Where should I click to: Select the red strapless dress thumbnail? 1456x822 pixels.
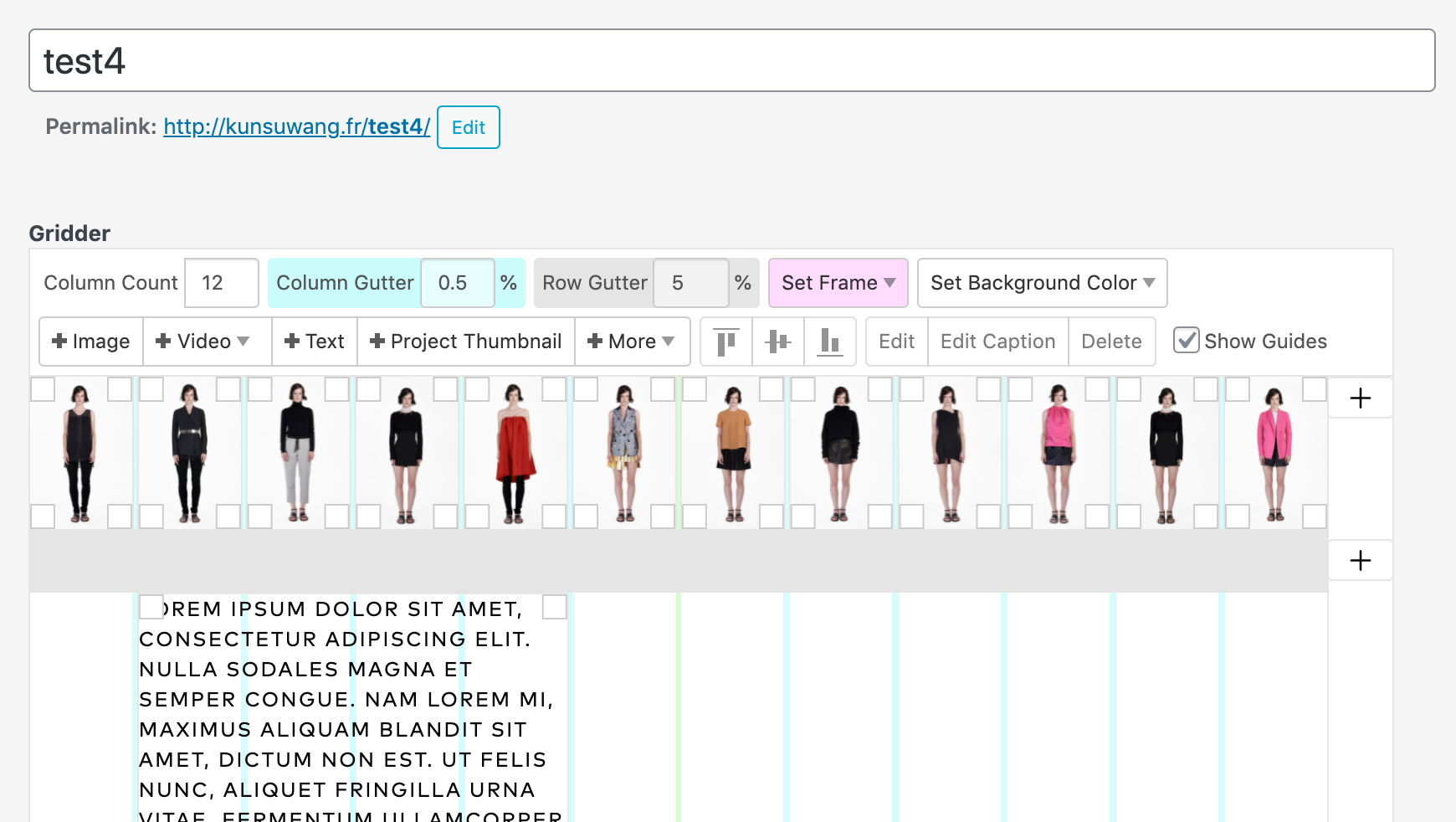coord(515,452)
